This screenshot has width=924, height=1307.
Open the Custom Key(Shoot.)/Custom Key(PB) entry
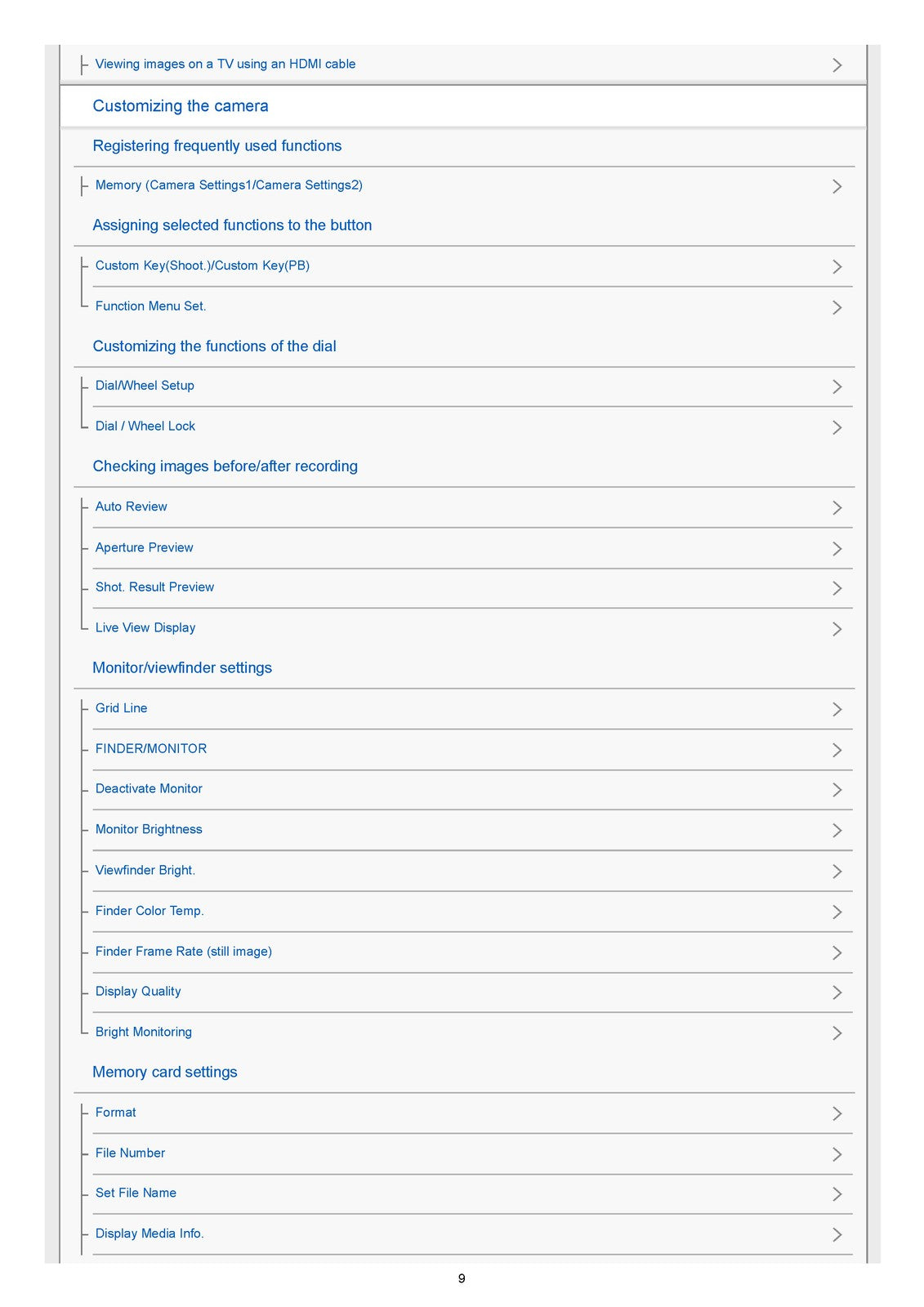203,265
